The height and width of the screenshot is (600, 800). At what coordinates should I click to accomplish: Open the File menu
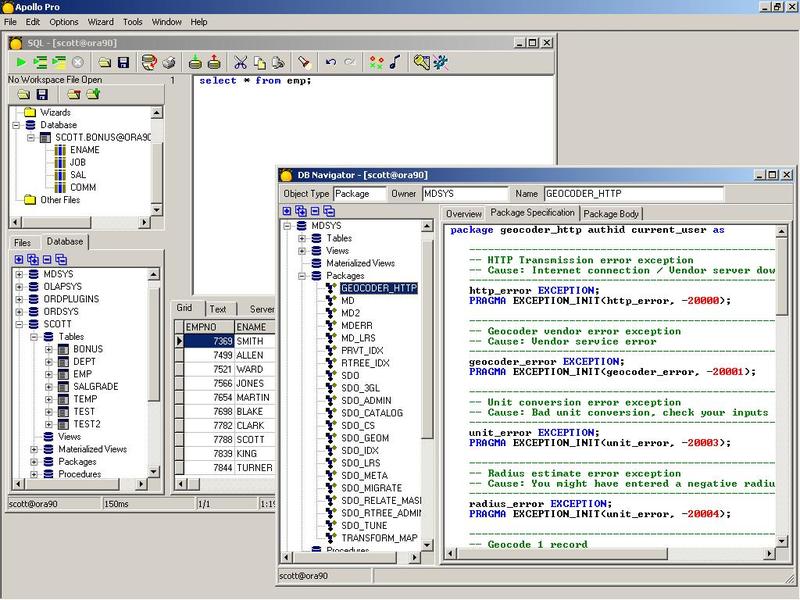(10, 22)
